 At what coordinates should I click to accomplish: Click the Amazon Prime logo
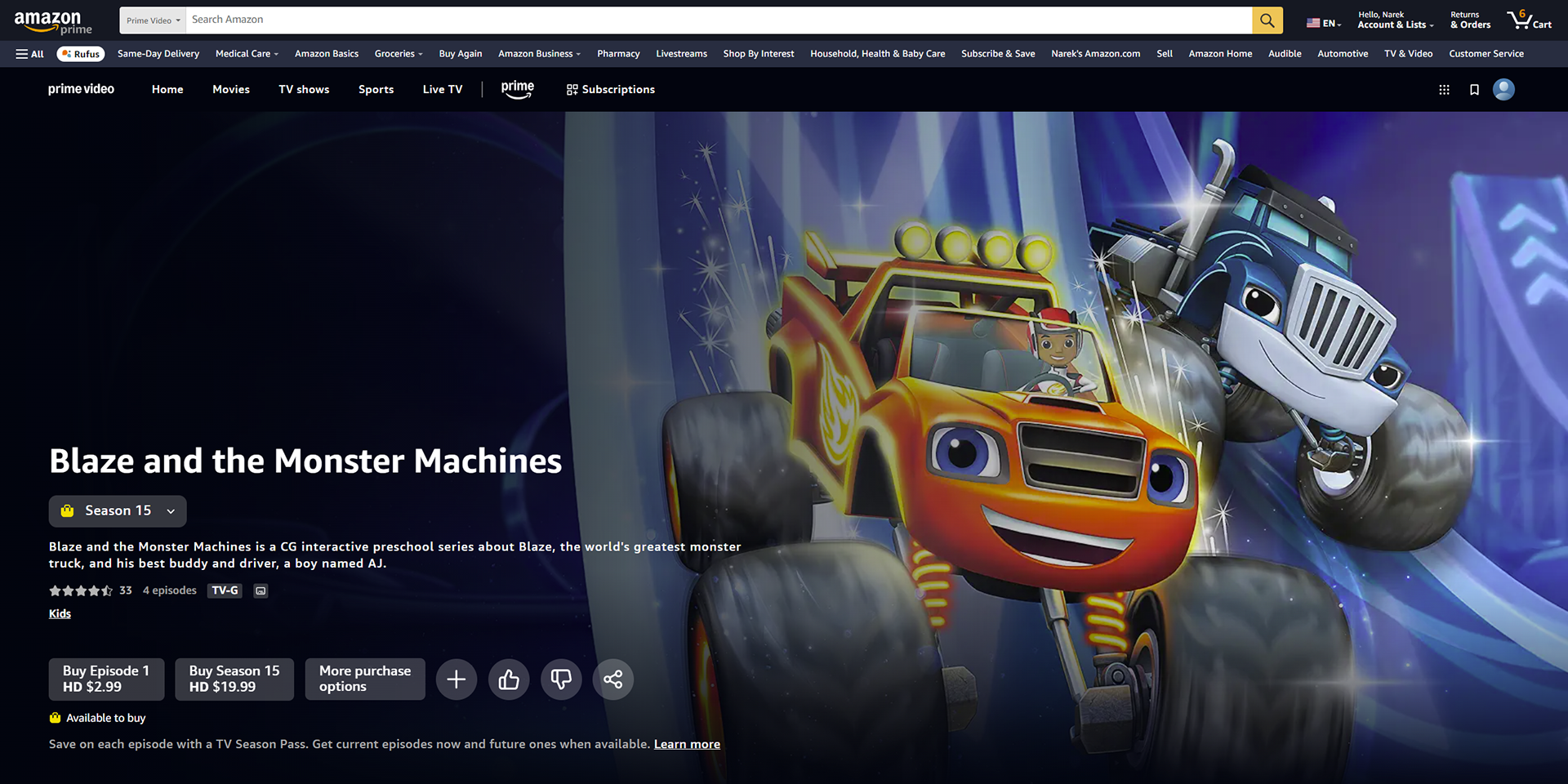pyautogui.click(x=53, y=22)
